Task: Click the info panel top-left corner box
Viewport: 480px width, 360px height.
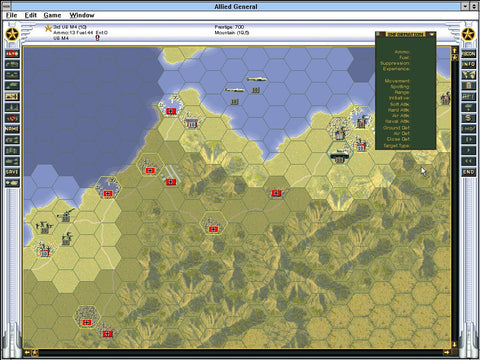Action: (x=379, y=34)
